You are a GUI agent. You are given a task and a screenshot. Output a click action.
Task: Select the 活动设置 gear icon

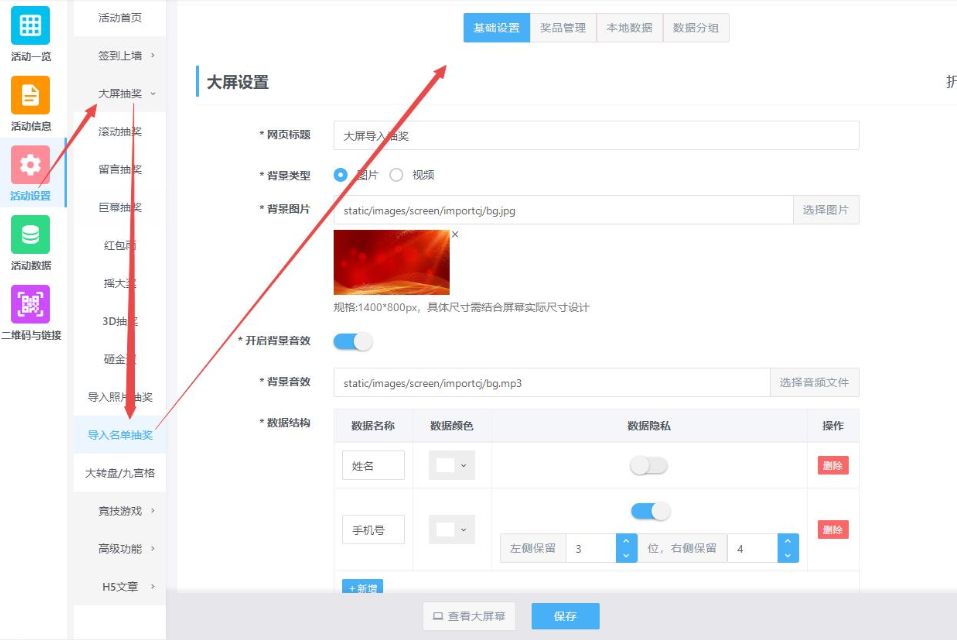click(30, 165)
